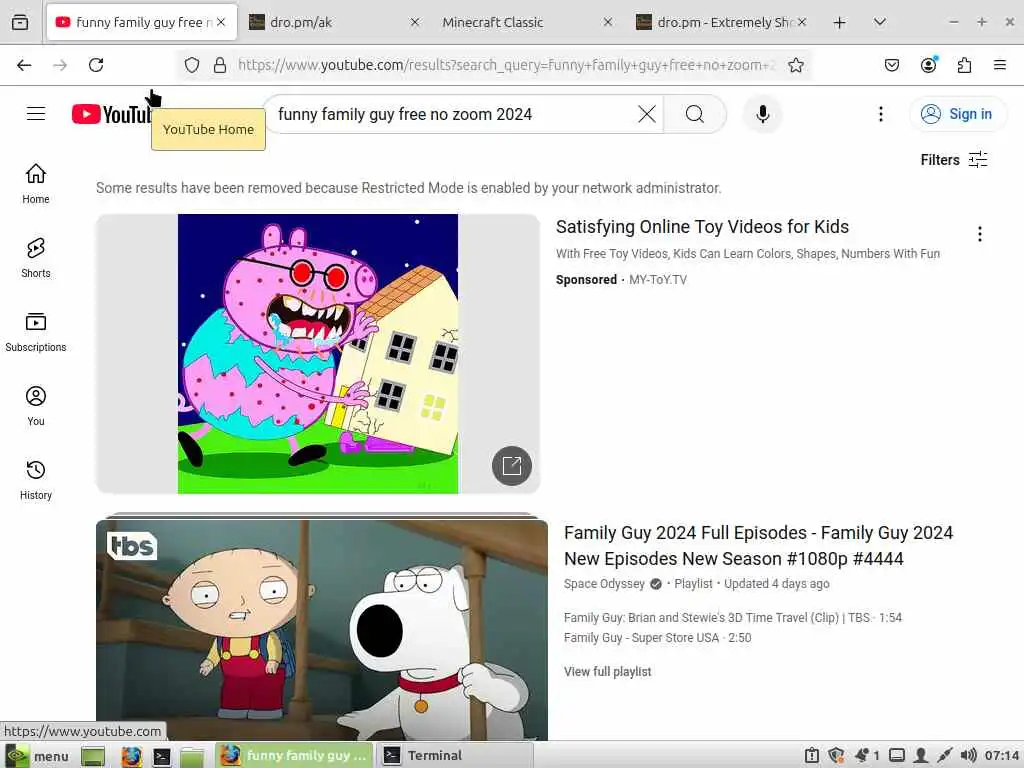Select funny family guy window in taskbar

294,756
